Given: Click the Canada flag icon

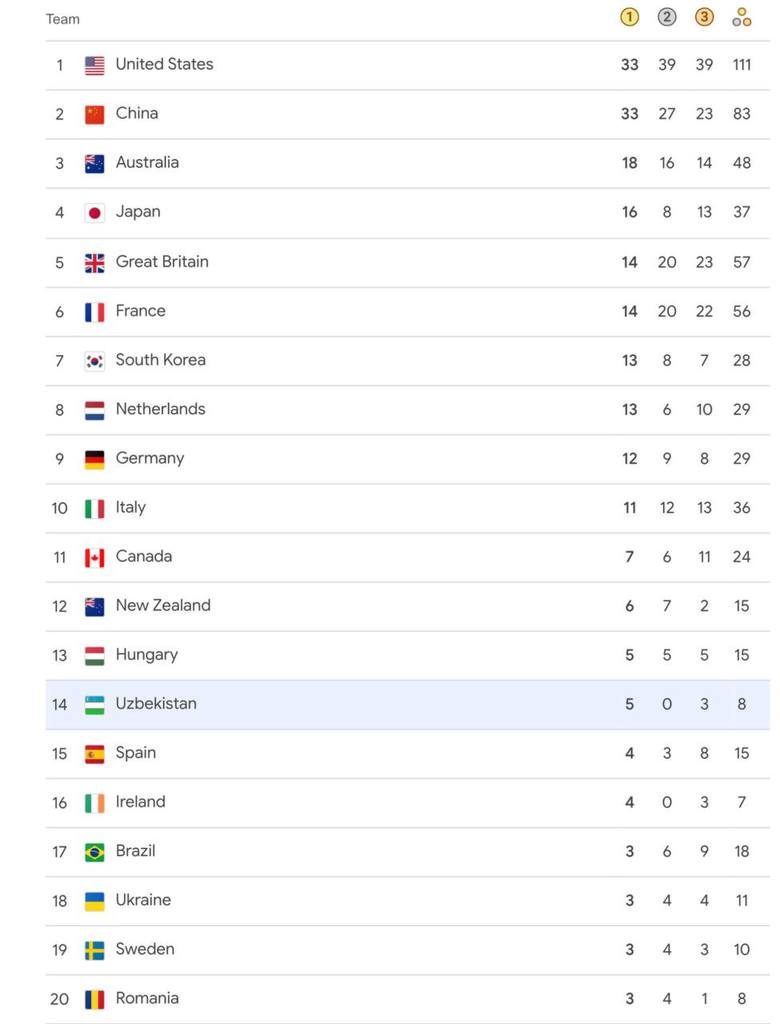Looking at the screenshot, I should tap(95, 557).
